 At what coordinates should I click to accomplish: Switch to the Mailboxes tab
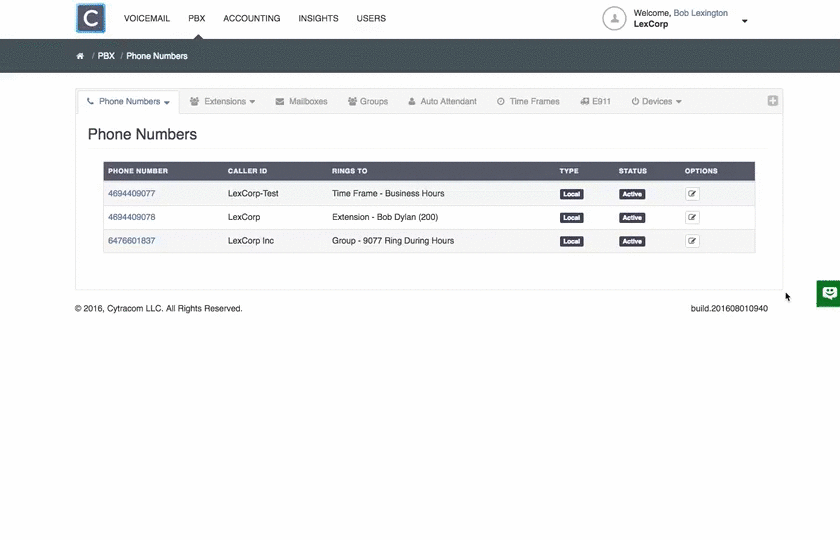coord(301,102)
